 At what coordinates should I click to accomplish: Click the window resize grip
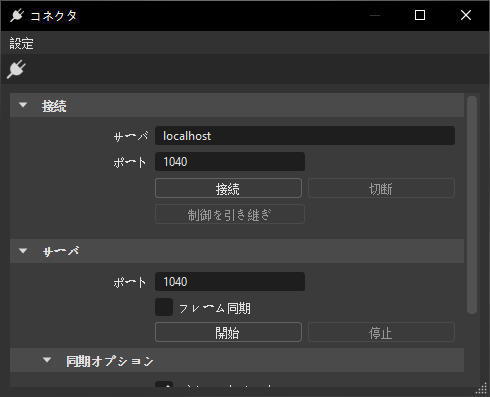coord(481,389)
